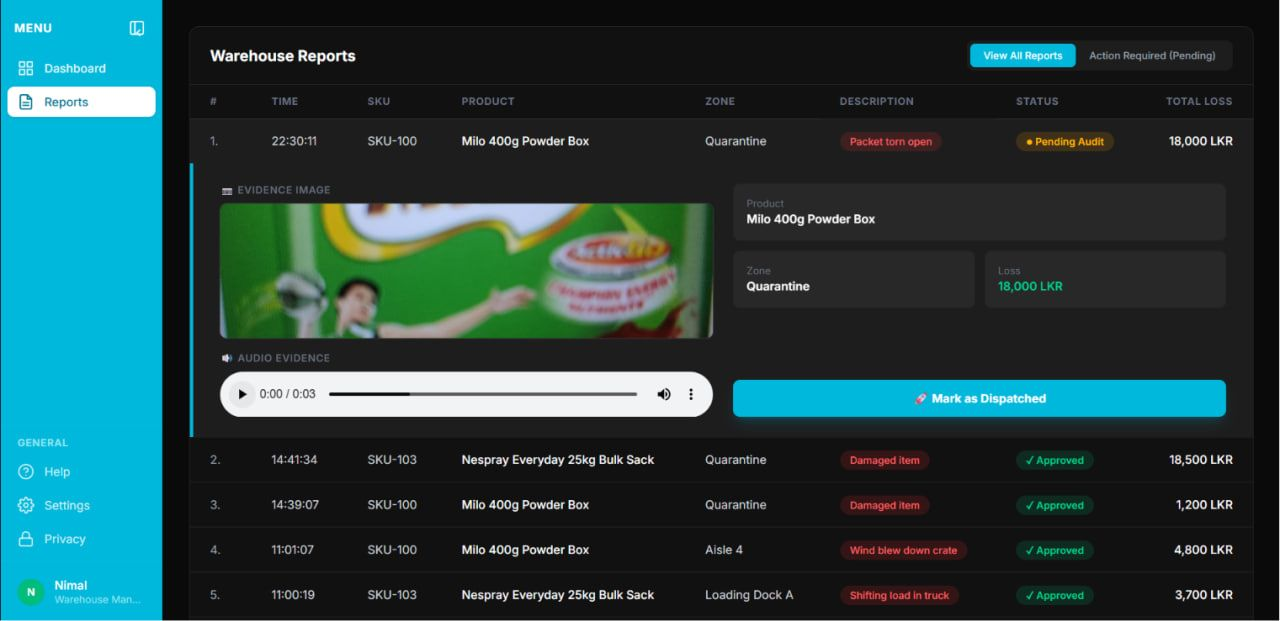This screenshot has height=621, width=1280.
Task: Open the Milo evidence image
Action: tap(466, 271)
